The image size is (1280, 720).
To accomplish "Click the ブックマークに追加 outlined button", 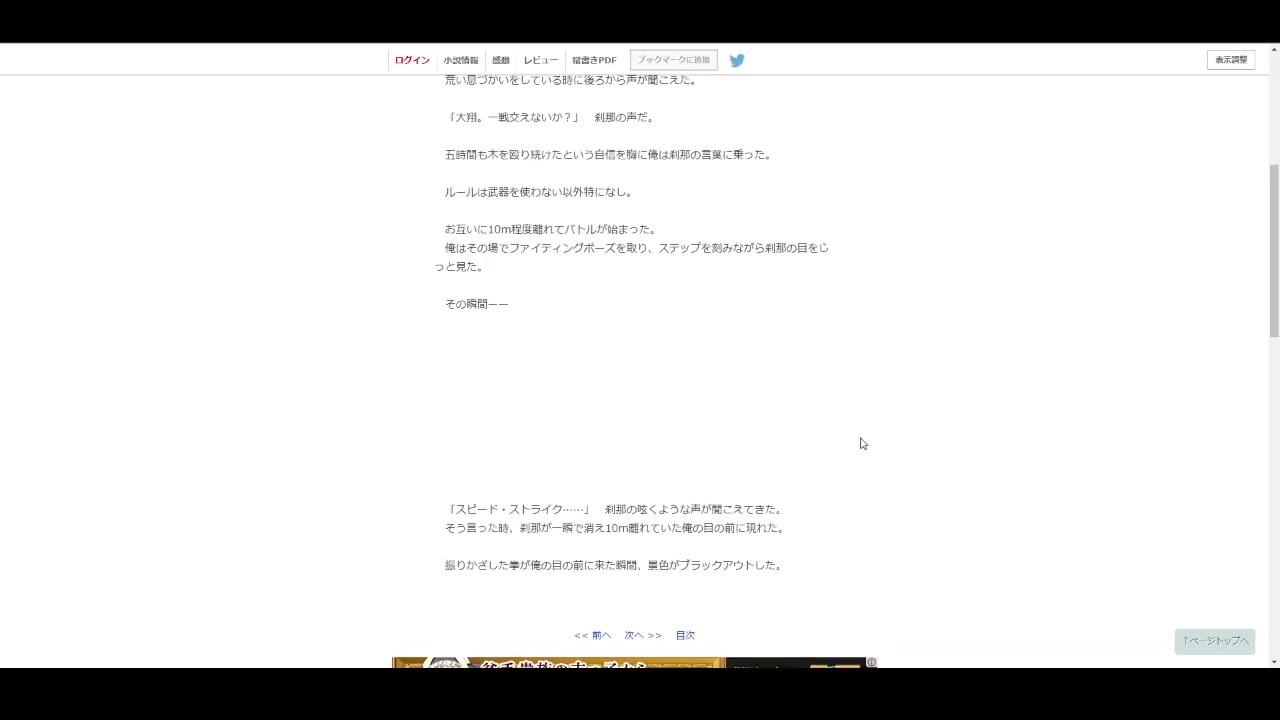I will [x=672, y=59].
